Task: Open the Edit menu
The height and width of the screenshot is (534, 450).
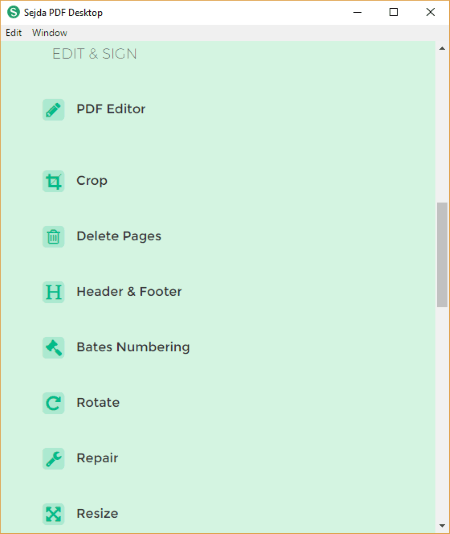Action: click(14, 33)
